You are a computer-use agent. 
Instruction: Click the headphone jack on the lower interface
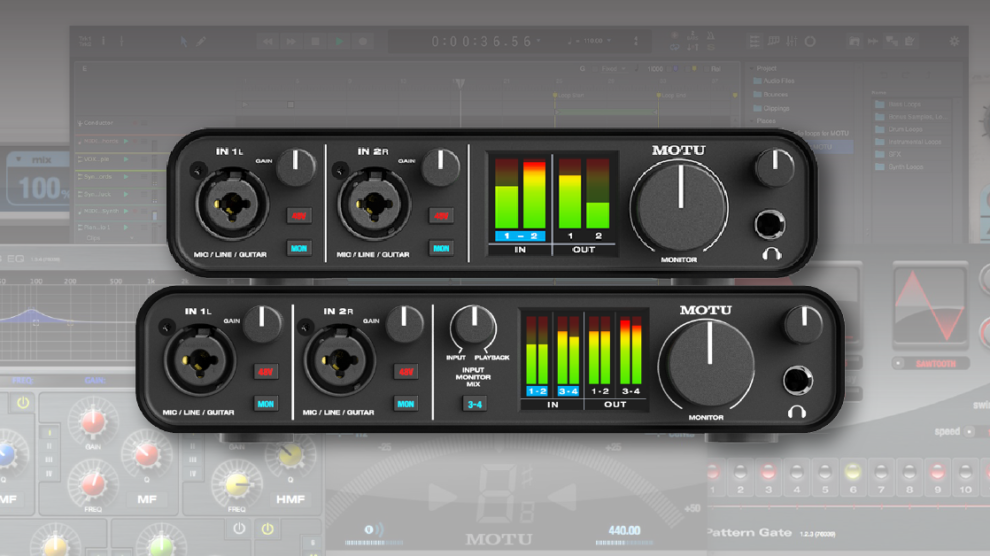coord(798,379)
